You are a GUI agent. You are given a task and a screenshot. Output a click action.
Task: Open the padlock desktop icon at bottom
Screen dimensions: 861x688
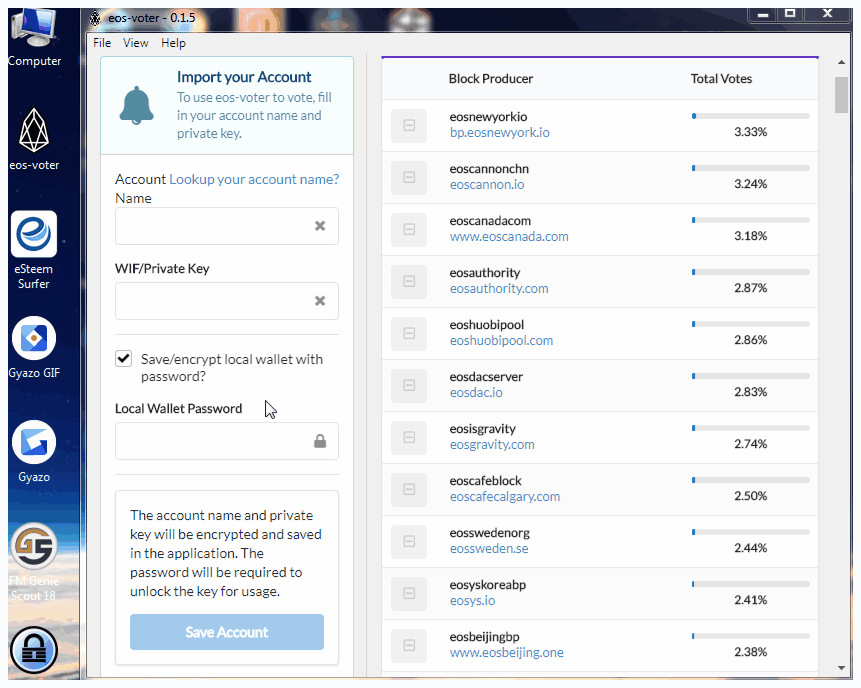34,651
